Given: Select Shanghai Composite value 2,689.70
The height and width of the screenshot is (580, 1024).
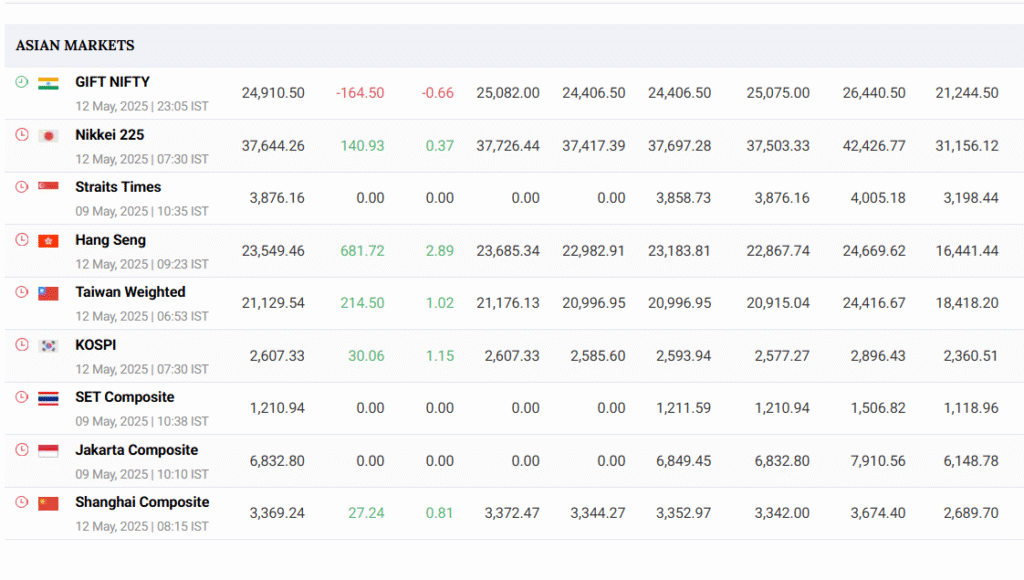Looking at the screenshot, I should [970, 513].
